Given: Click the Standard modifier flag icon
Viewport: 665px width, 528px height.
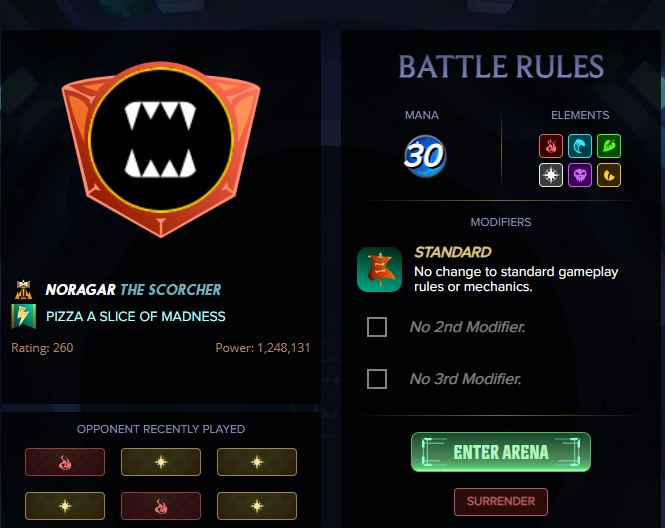Looking at the screenshot, I should (x=379, y=270).
